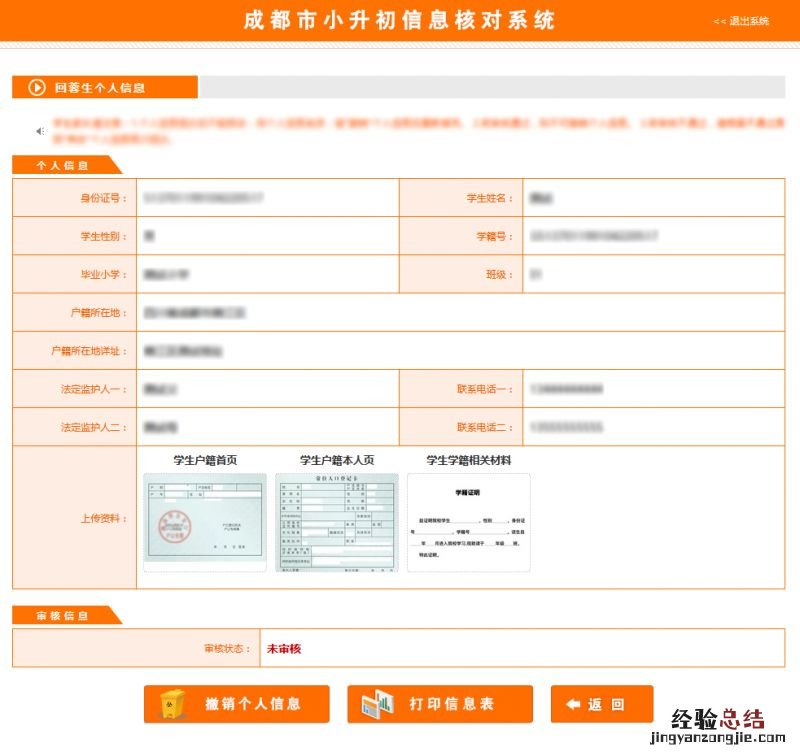Click the 毕业小学 field value
Image resolution: width=800 pixels, height=756 pixels.
166,274
